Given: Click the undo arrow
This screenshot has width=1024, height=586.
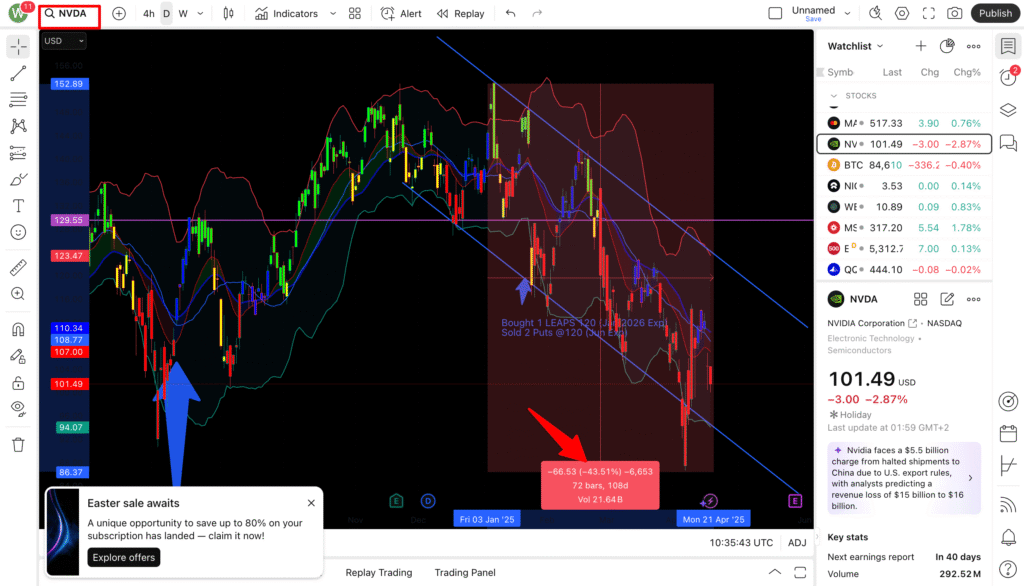Looking at the screenshot, I should click(x=511, y=14).
